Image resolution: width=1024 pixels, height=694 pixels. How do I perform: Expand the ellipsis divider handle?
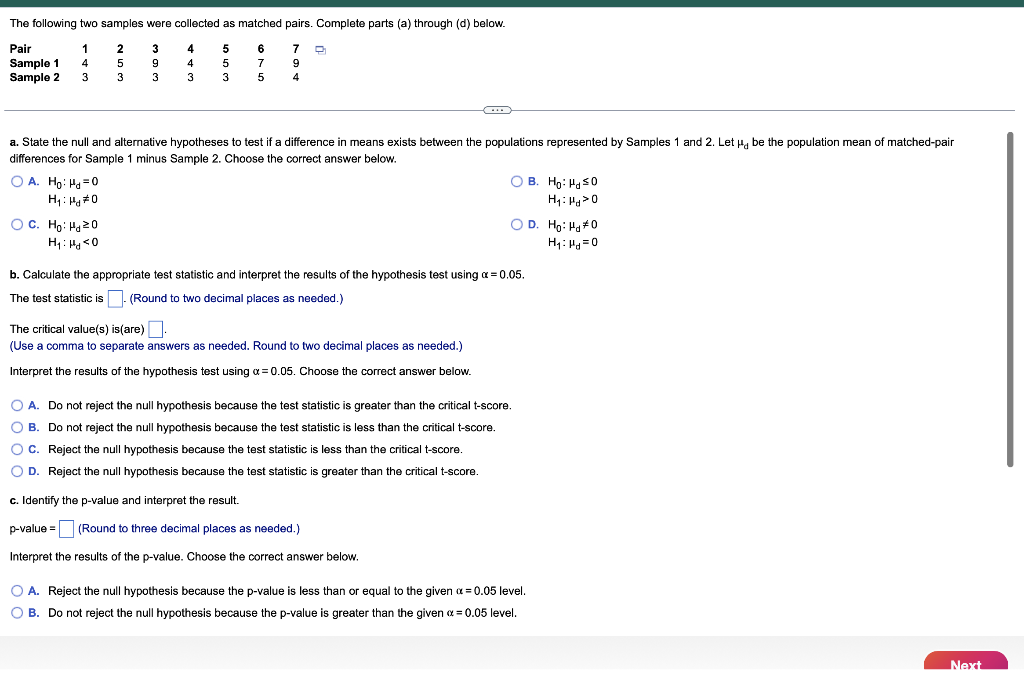[497, 110]
